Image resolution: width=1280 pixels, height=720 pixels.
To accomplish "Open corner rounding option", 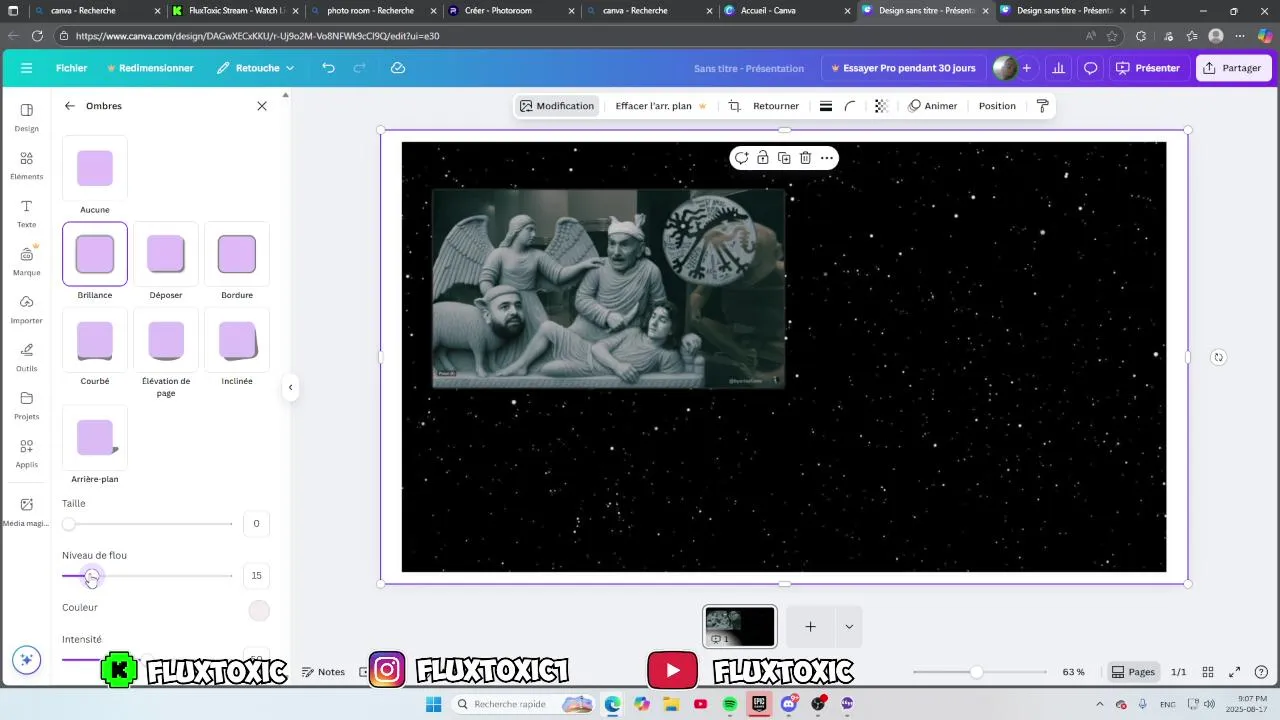I will click(850, 106).
